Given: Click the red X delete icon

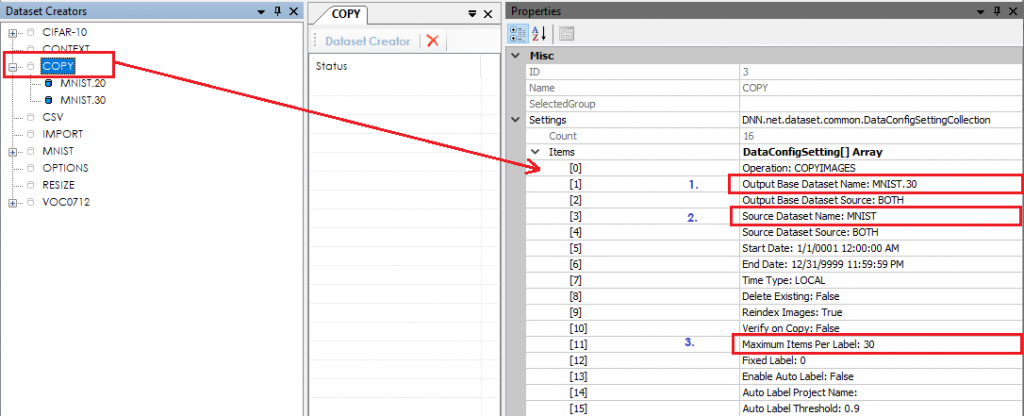Looking at the screenshot, I should pos(432,41).
